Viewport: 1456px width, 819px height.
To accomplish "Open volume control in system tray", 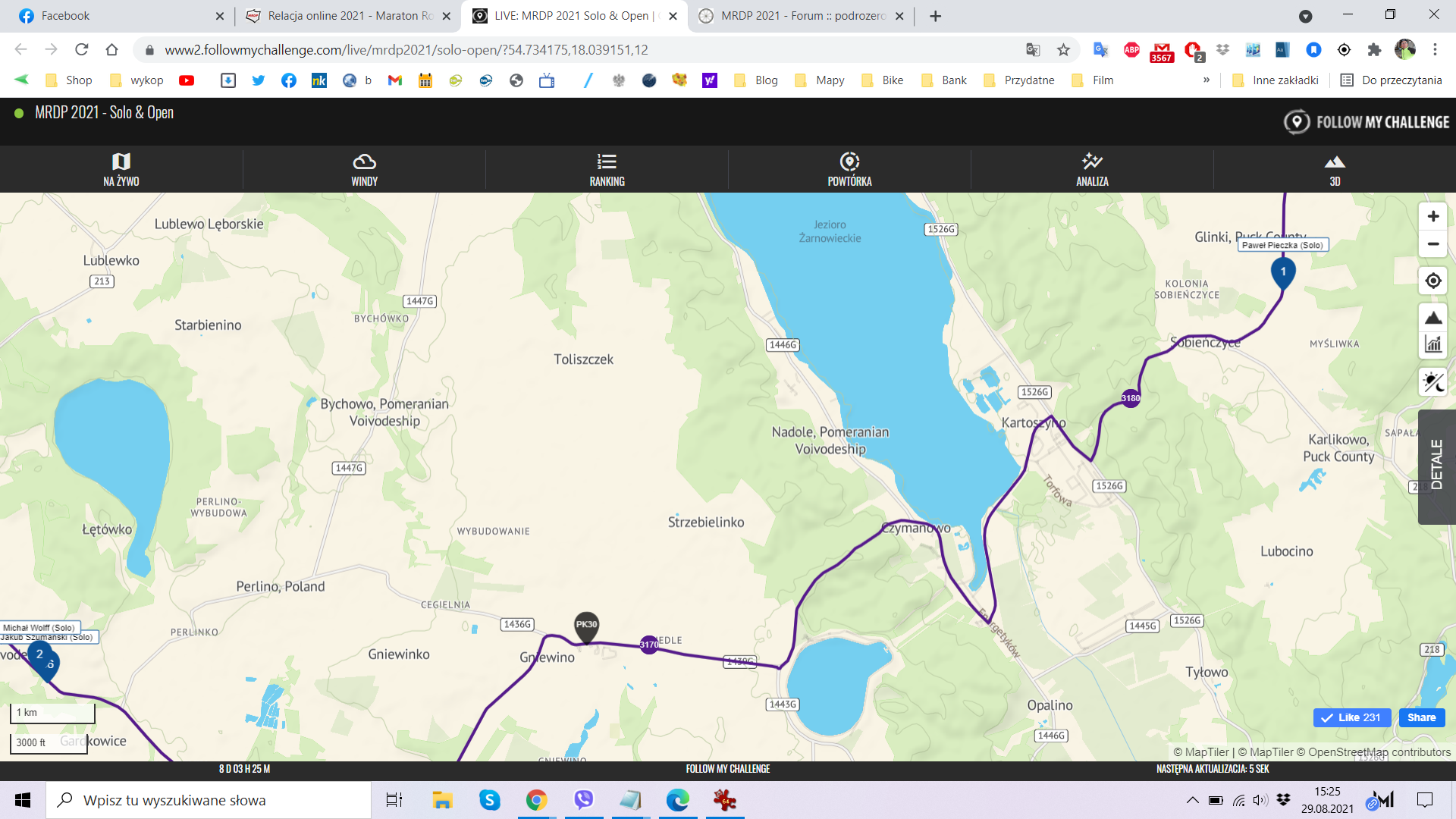I will point(1260,800).
